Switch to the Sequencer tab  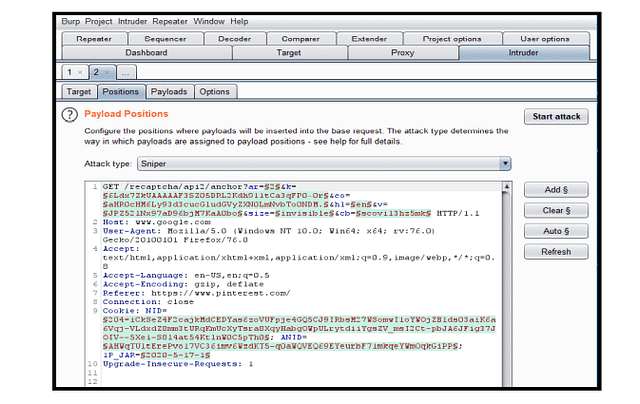pyautogui.click(x=165, y=39)
